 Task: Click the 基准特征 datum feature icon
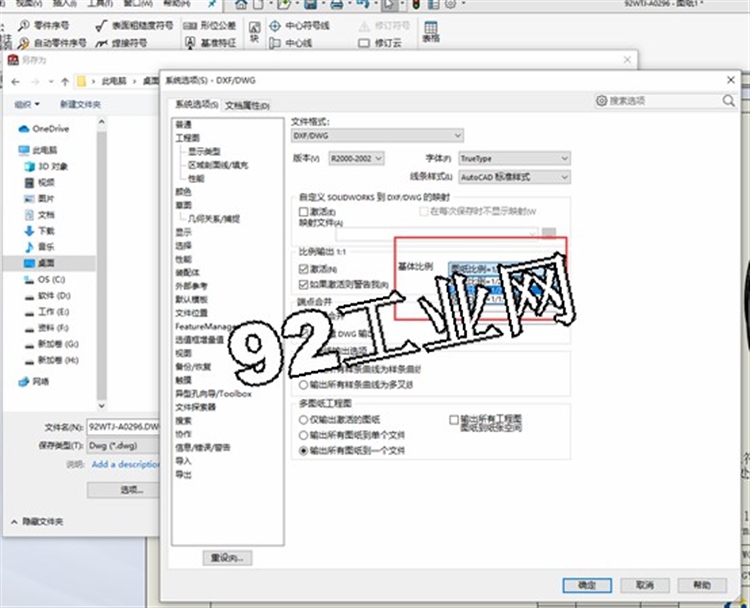pyautogui.click(x=190, y=43)
